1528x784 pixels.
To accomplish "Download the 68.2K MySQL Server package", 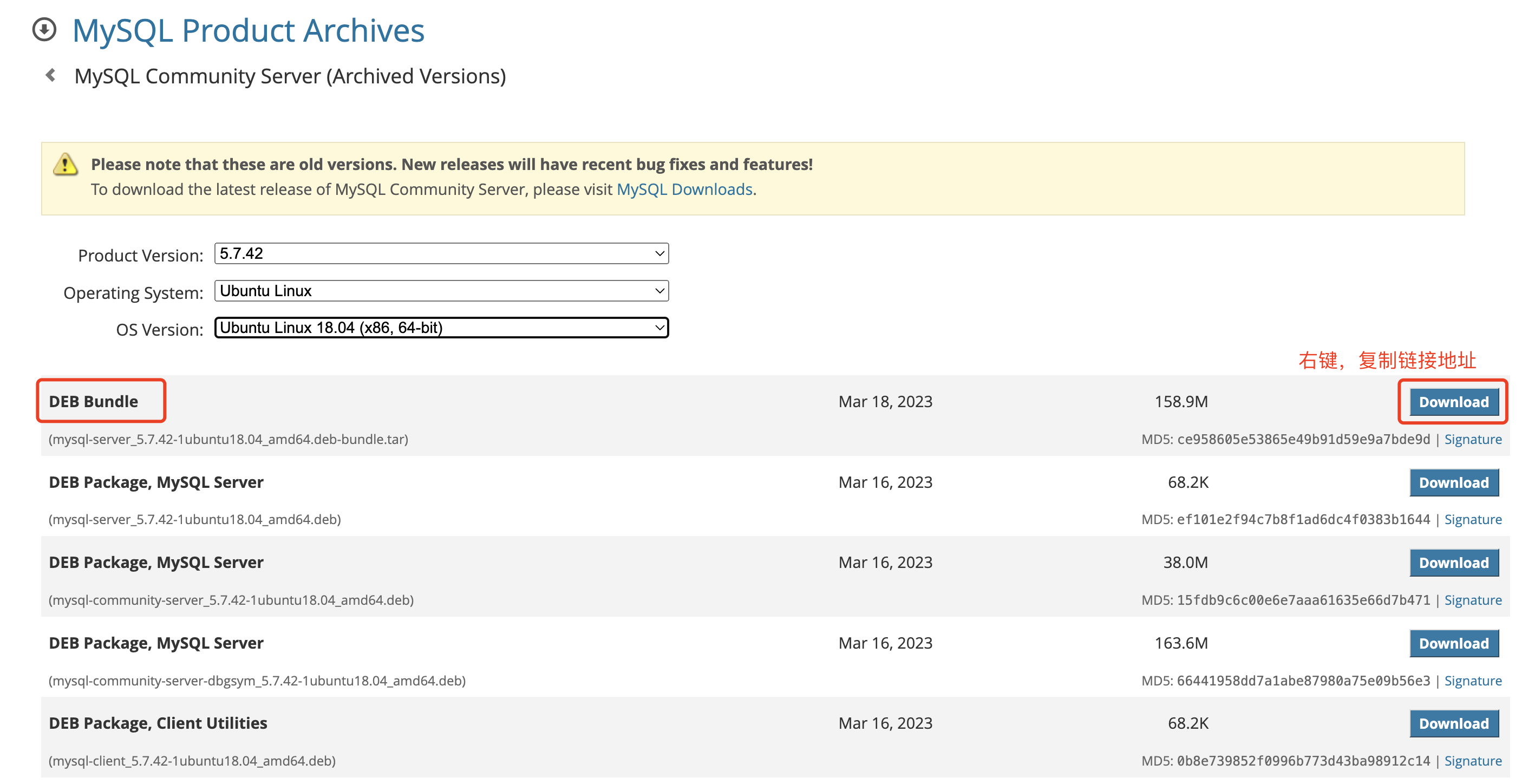I will (x=1453, y=483).
